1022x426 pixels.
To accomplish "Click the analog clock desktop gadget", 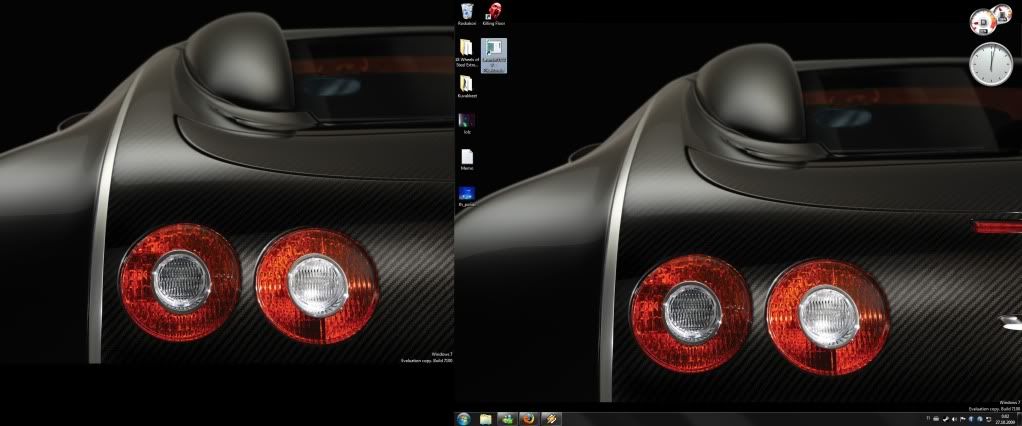I will point(991,64).
